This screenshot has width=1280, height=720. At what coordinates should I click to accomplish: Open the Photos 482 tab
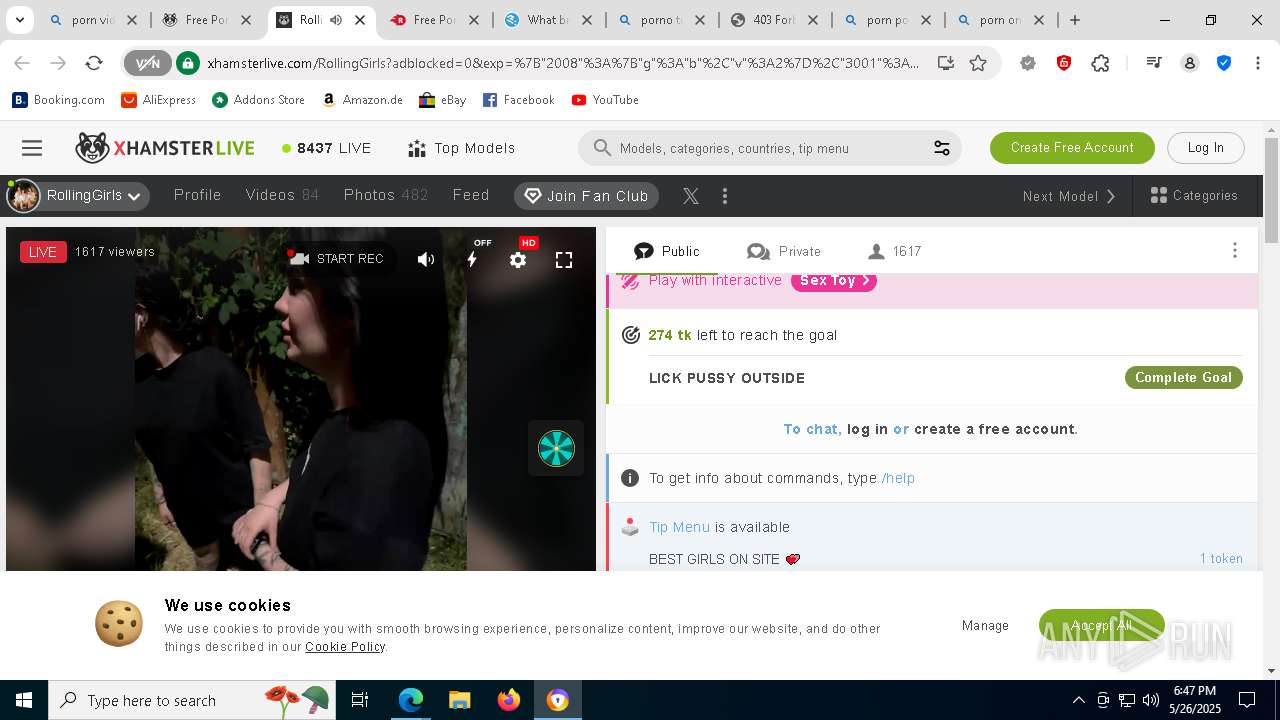[x=386, y=195]
